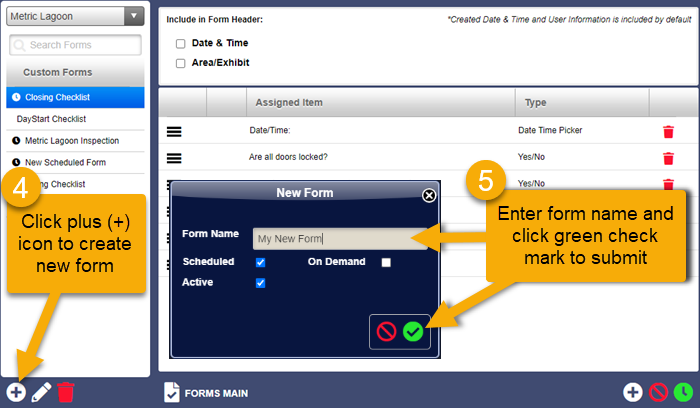Image resolution: width=700 pixels, height=408 pixels.
Task: Submit new form with green check mark
Action: (413, 332)
